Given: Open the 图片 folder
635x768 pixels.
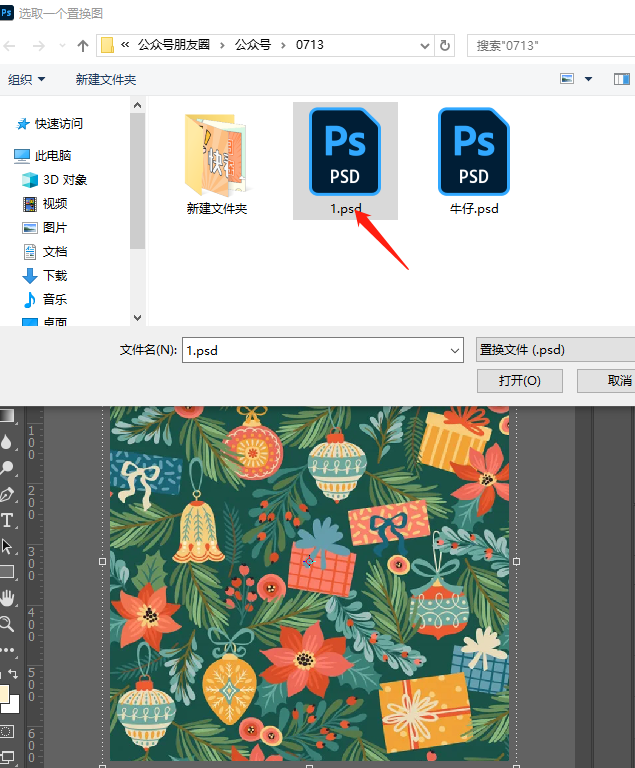Looking at the screenshot, I should tap(45, 228).
